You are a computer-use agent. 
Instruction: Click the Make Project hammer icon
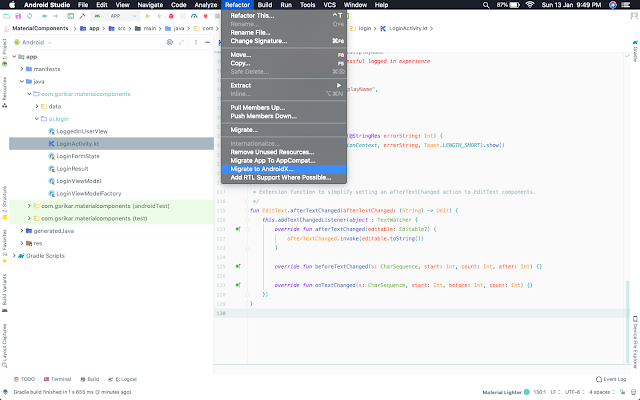point(82,16)
